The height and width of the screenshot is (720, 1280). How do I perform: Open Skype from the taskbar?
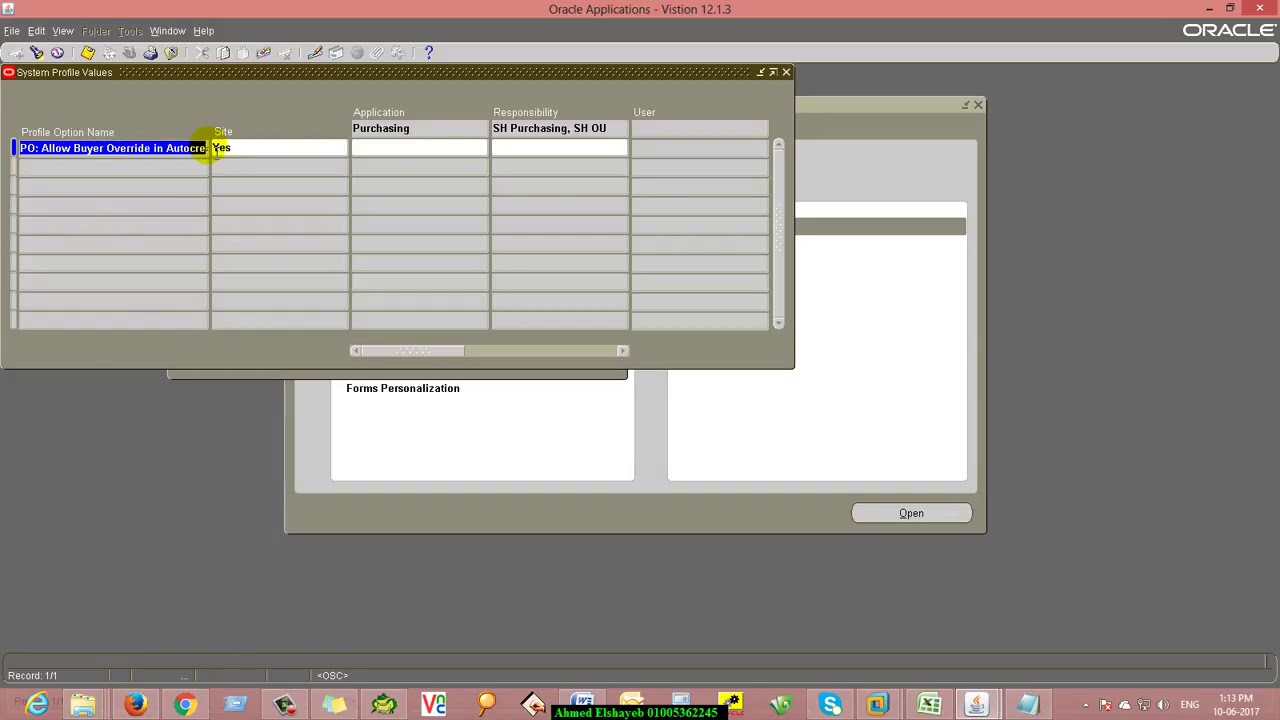[830, 705]
